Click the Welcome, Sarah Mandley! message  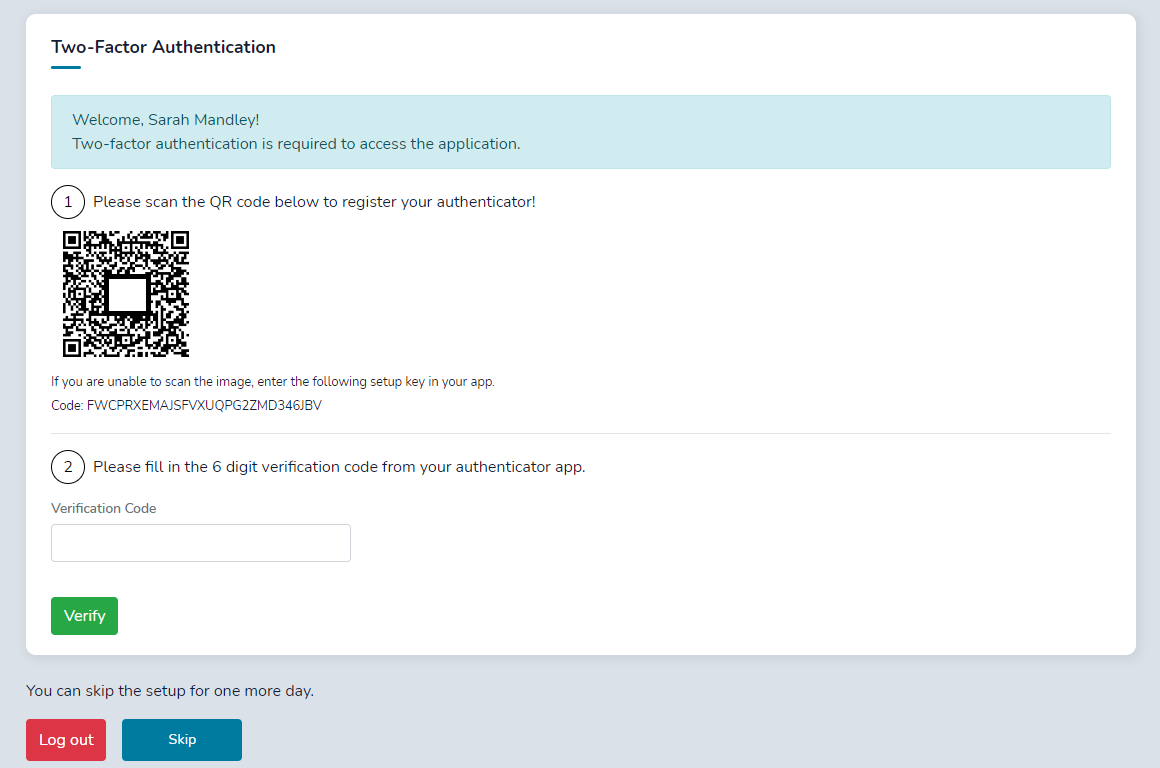[166, 120]
